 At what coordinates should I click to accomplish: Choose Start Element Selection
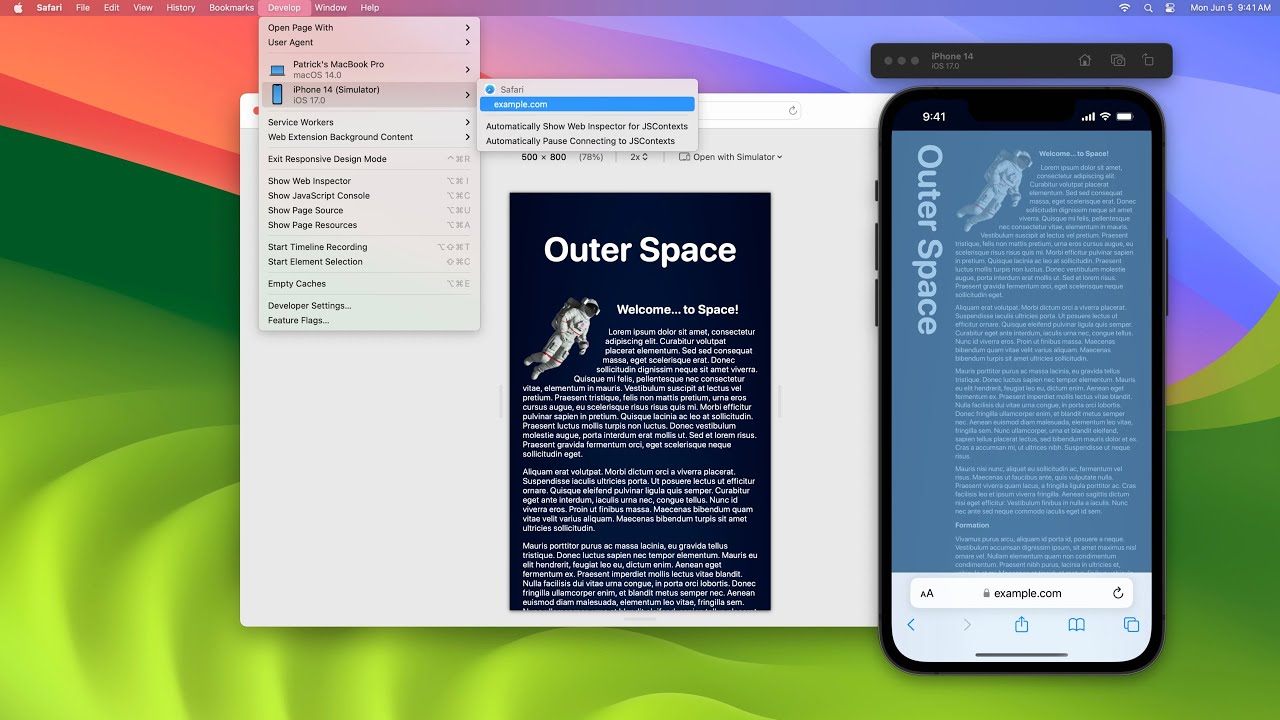pyautogui.click(x=369, y=262)
